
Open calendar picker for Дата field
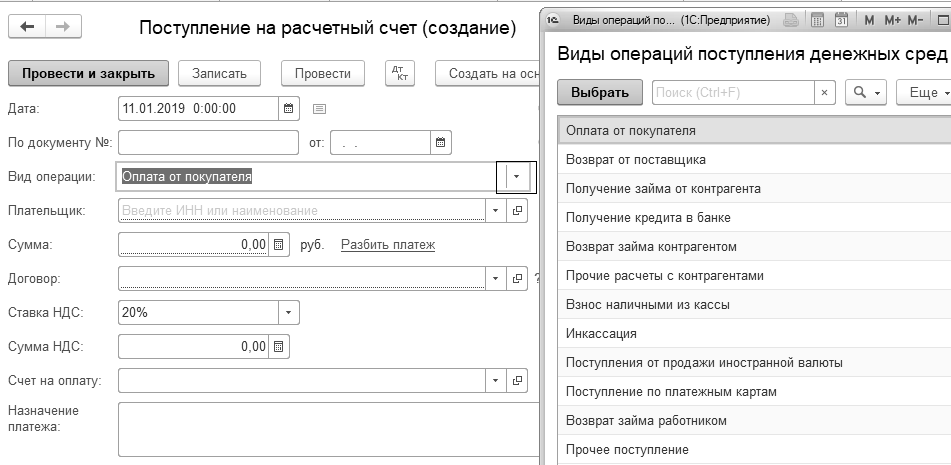[x=289, y=108]
